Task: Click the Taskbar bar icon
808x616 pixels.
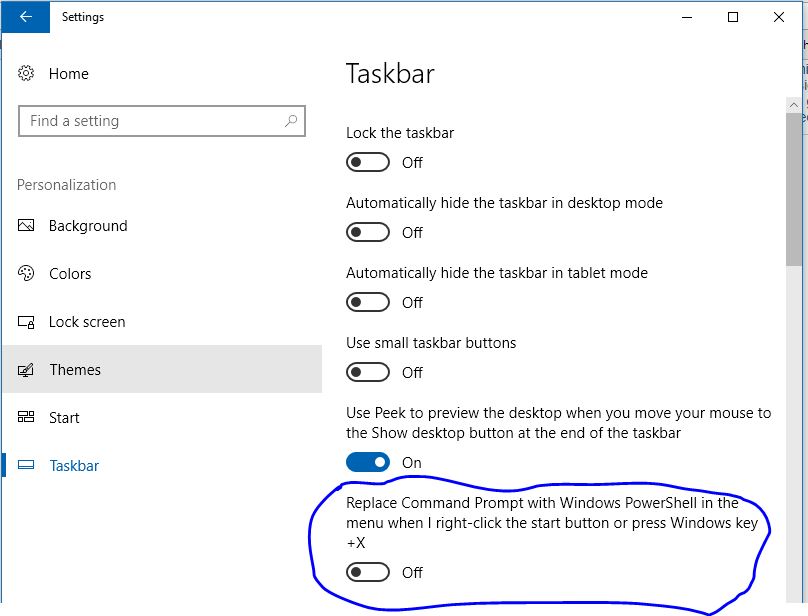Action: pyautogui.click(x=26, y=465)
